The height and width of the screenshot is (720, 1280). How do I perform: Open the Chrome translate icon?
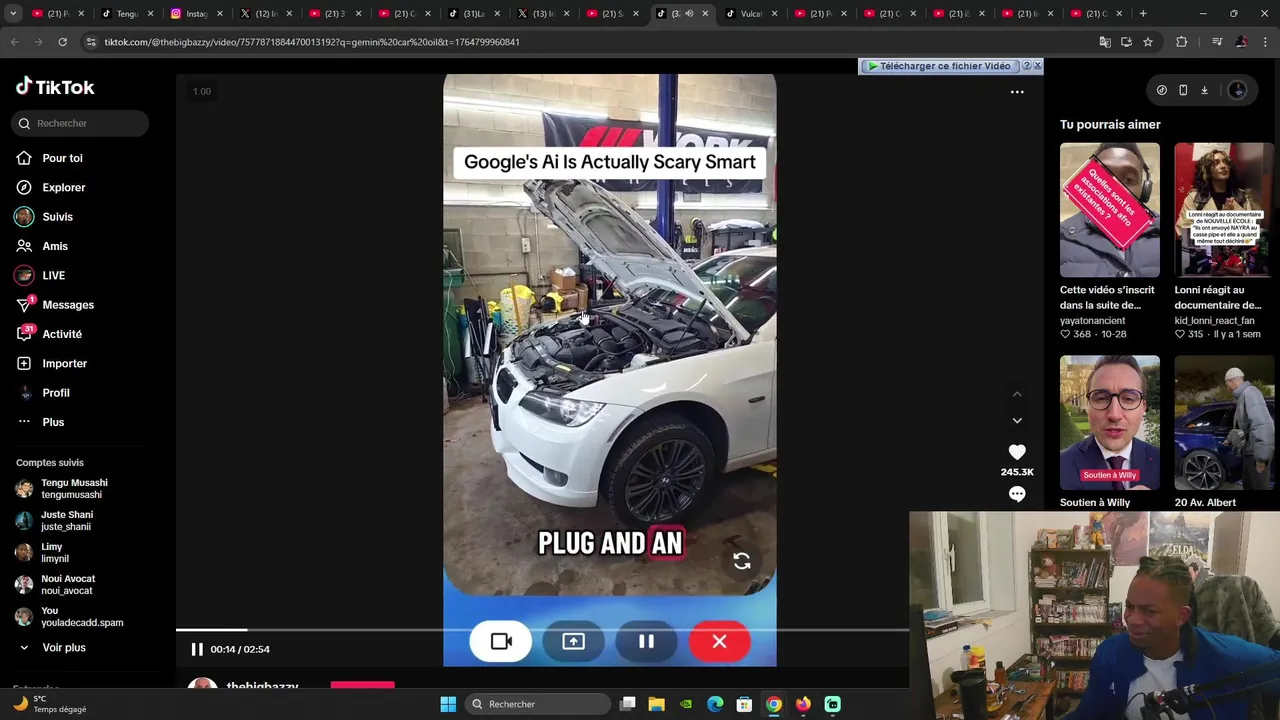[x=1105, y=42]
